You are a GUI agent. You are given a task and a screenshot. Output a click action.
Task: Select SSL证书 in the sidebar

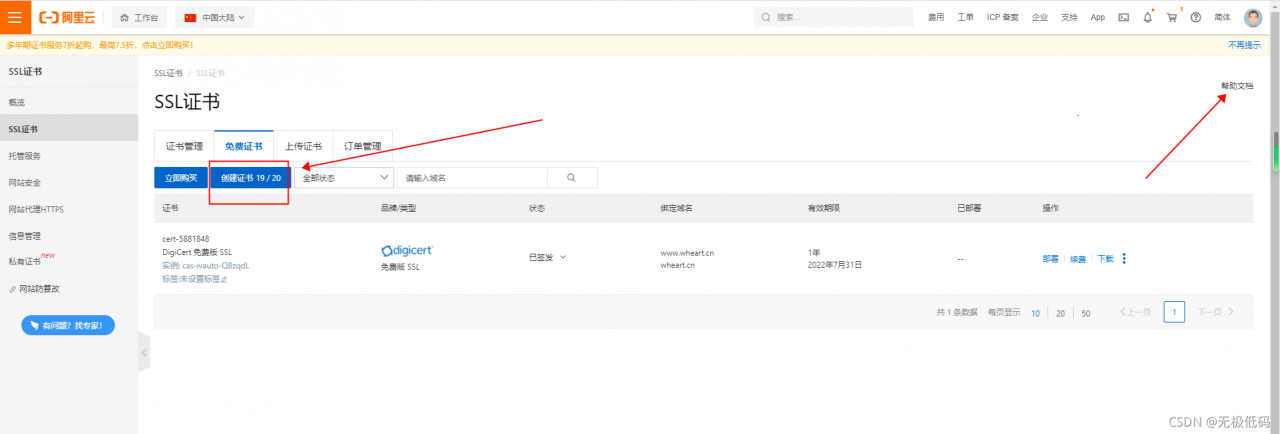coord(69,129)
